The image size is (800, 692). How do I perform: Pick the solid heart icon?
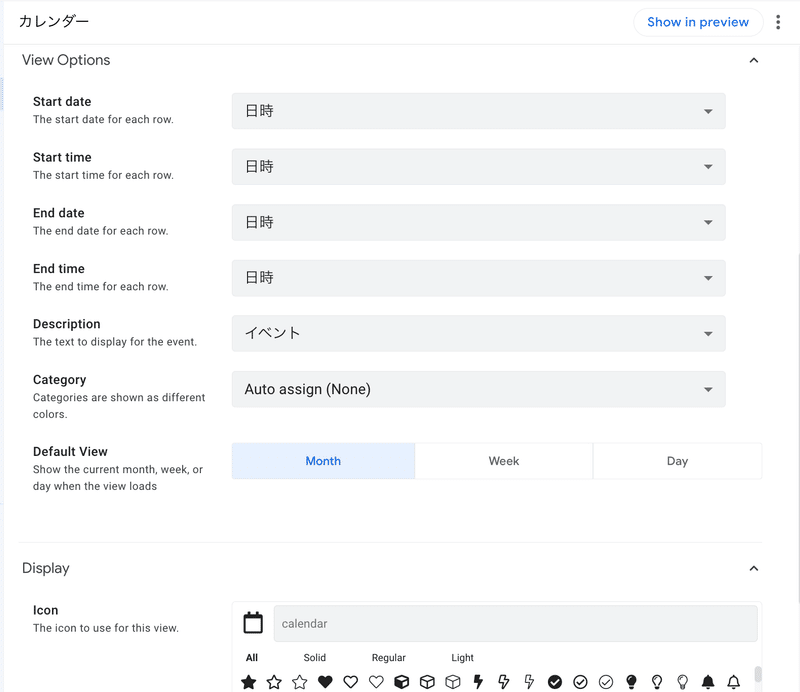point(325,682)
